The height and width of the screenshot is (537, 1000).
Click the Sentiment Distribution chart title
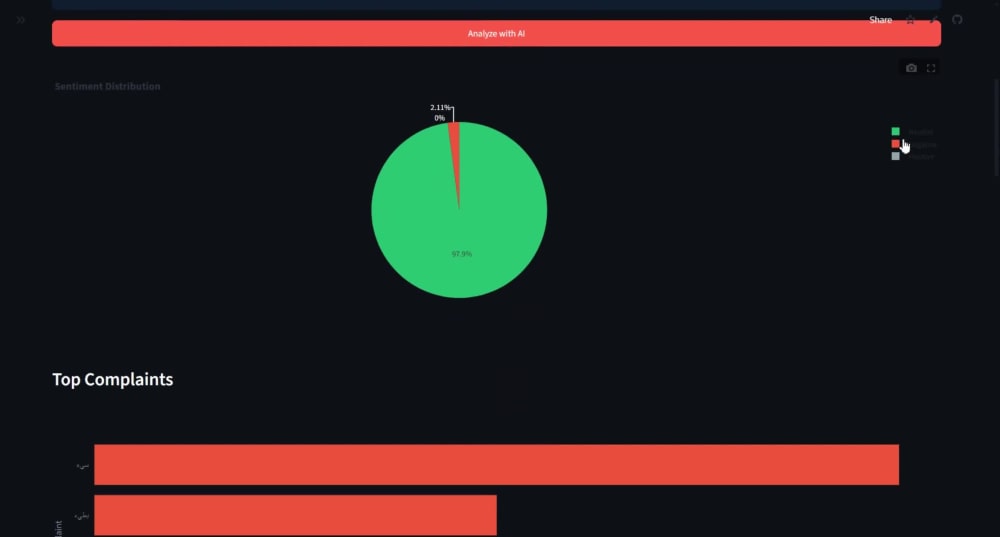click(107, 86)
